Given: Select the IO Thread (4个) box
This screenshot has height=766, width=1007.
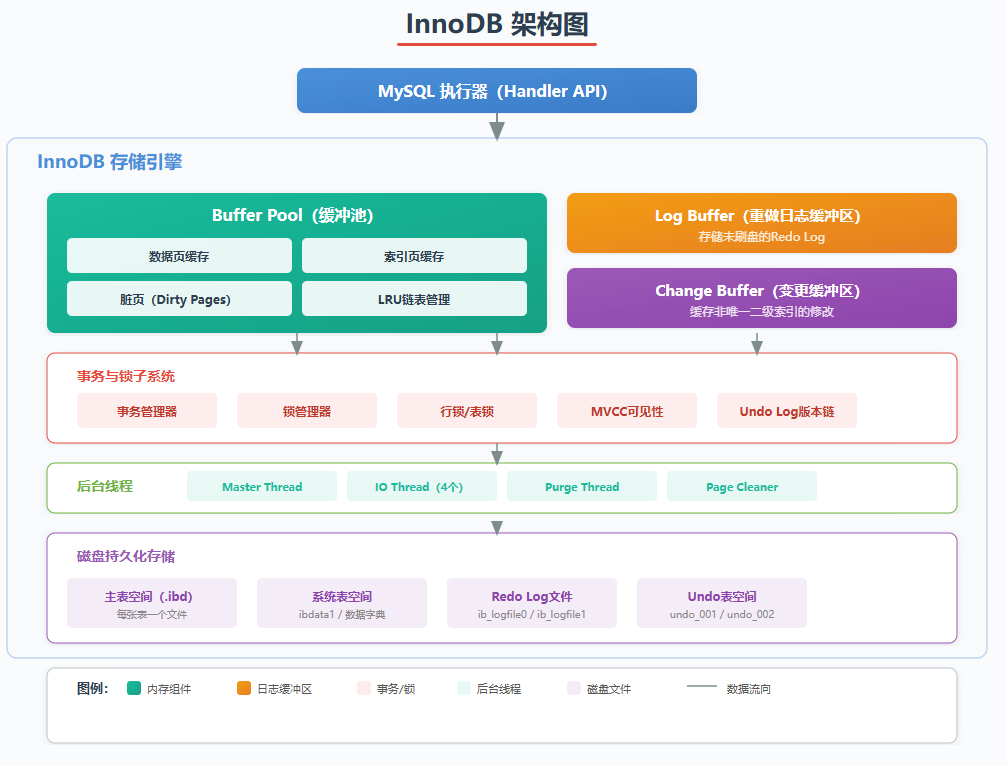Looking at the screenshot, I should (x=422, y=486).
